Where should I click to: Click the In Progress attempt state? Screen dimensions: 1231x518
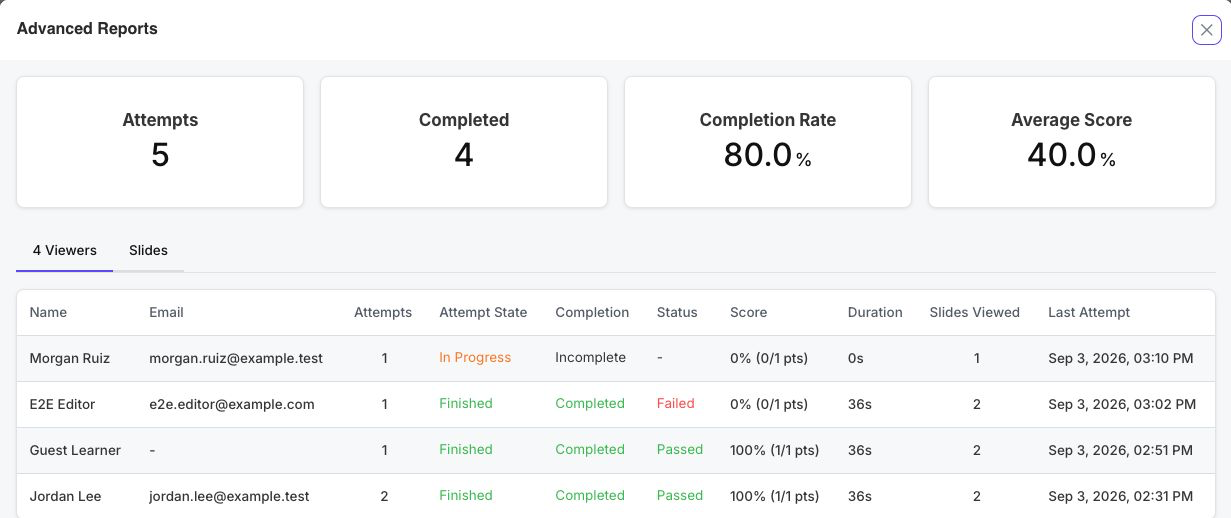pos(475,357)
